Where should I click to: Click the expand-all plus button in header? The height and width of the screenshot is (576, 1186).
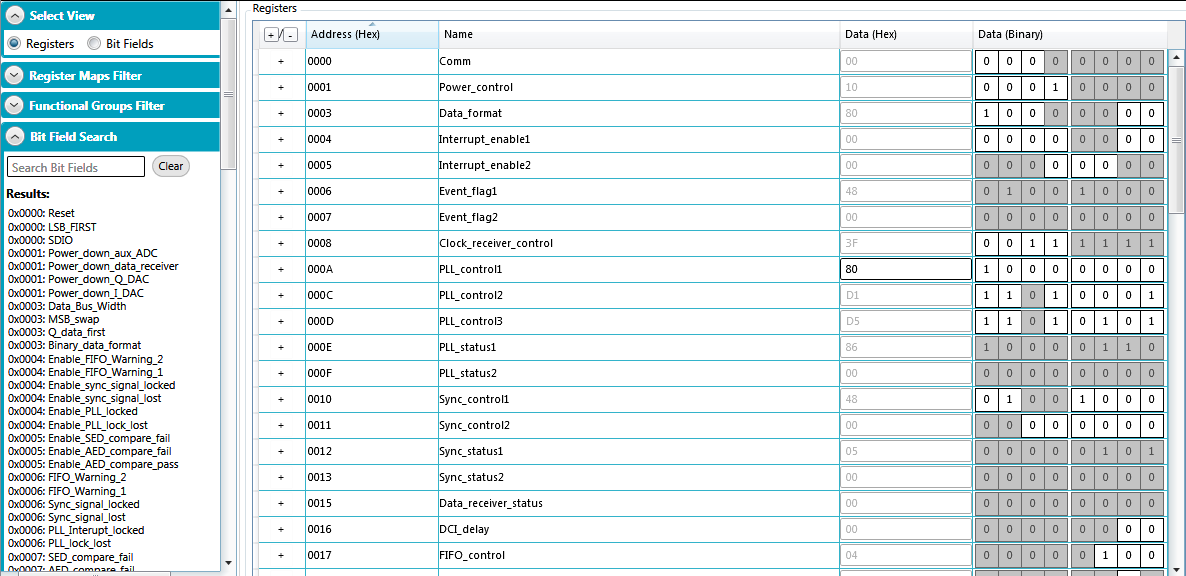tap(271, 35)
